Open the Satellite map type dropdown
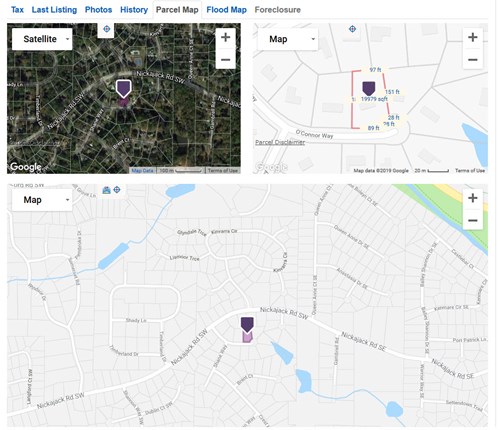This screenshot has width=500, height=430. pyautogui.click(x=42, y=39)
